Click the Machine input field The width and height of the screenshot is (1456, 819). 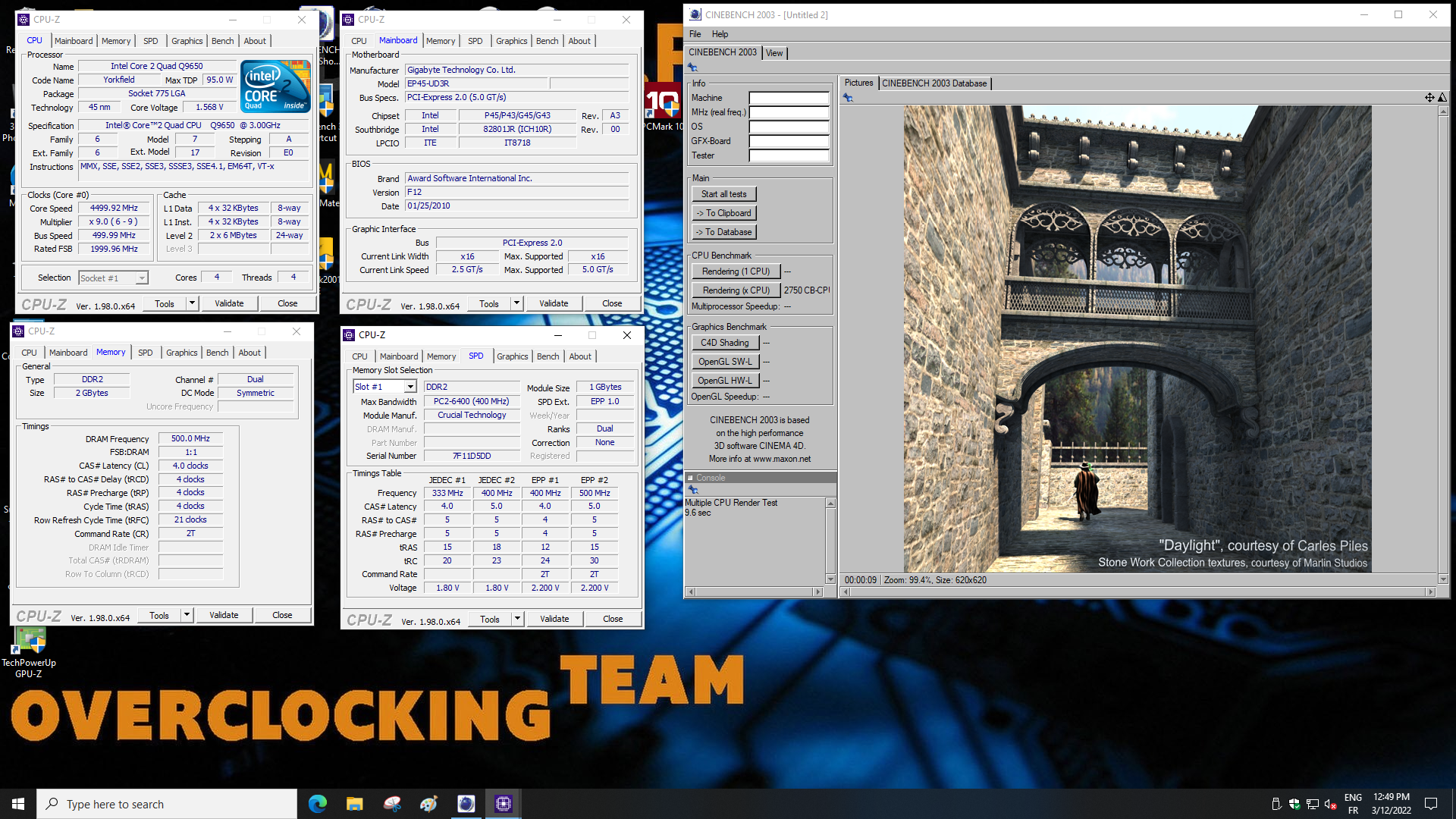tap(789, 98)
